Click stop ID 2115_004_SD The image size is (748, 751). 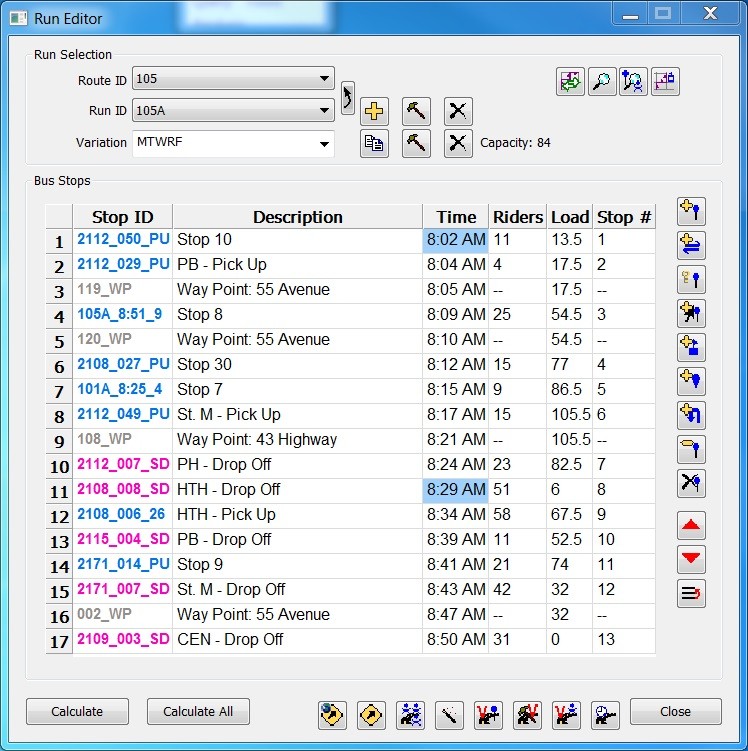click(124, 539)
